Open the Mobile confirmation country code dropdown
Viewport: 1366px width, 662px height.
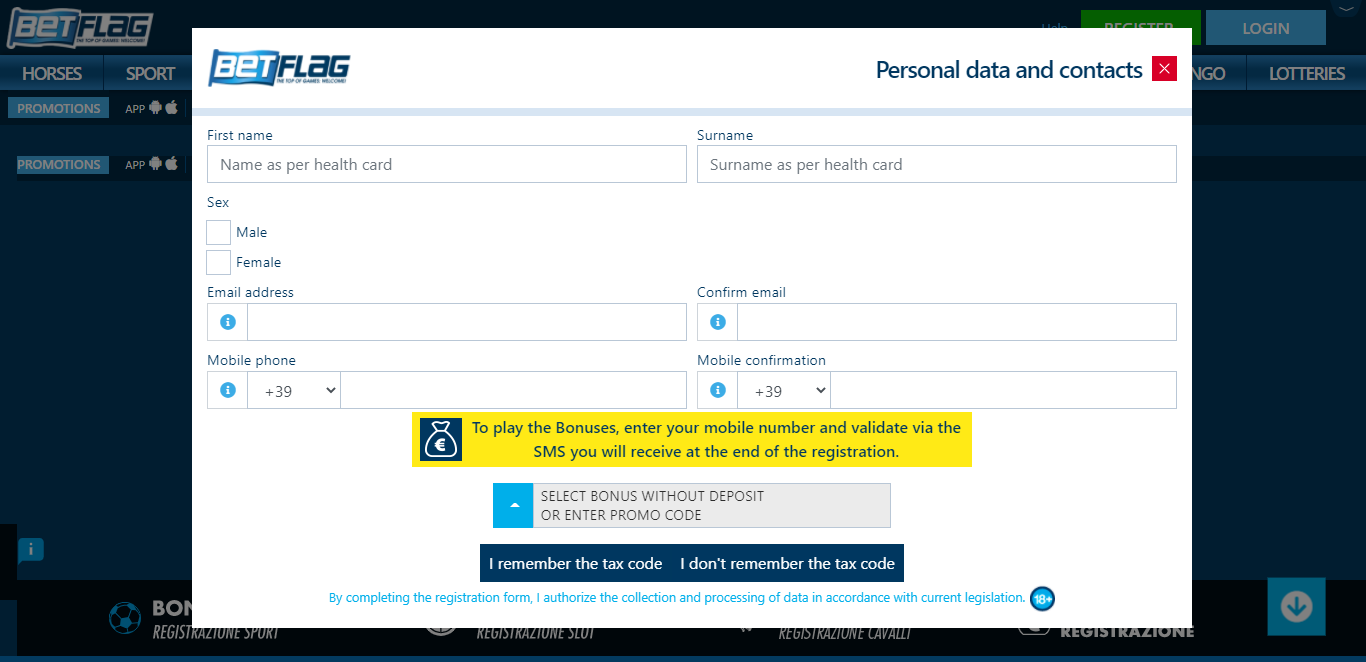click(x=784, y=391)
